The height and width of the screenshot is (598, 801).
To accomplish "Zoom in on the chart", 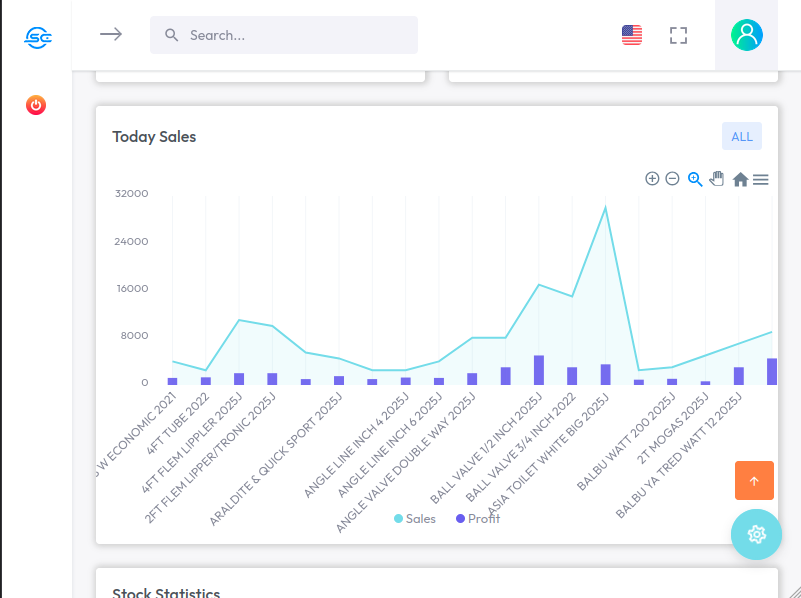I will (x=652, y=179).
